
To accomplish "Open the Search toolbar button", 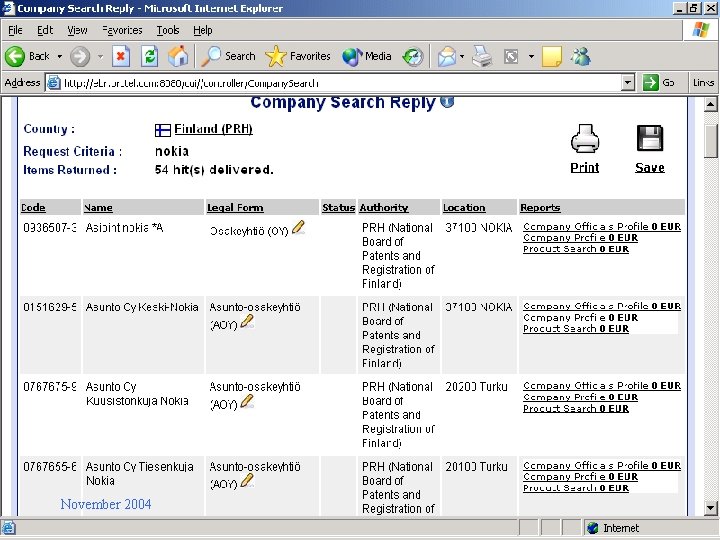I will pos(228,56).
